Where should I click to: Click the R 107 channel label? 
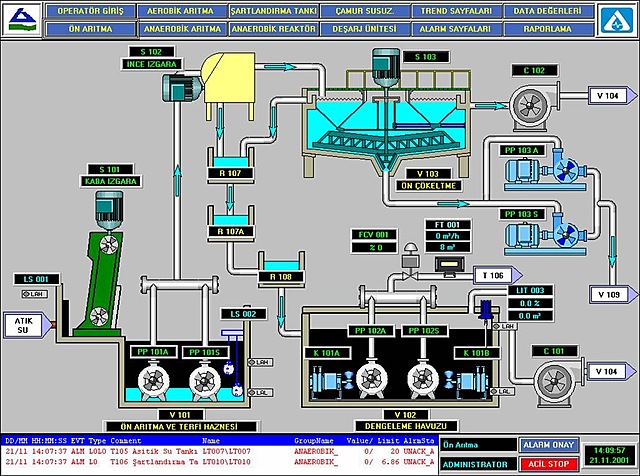pos(230,173)
